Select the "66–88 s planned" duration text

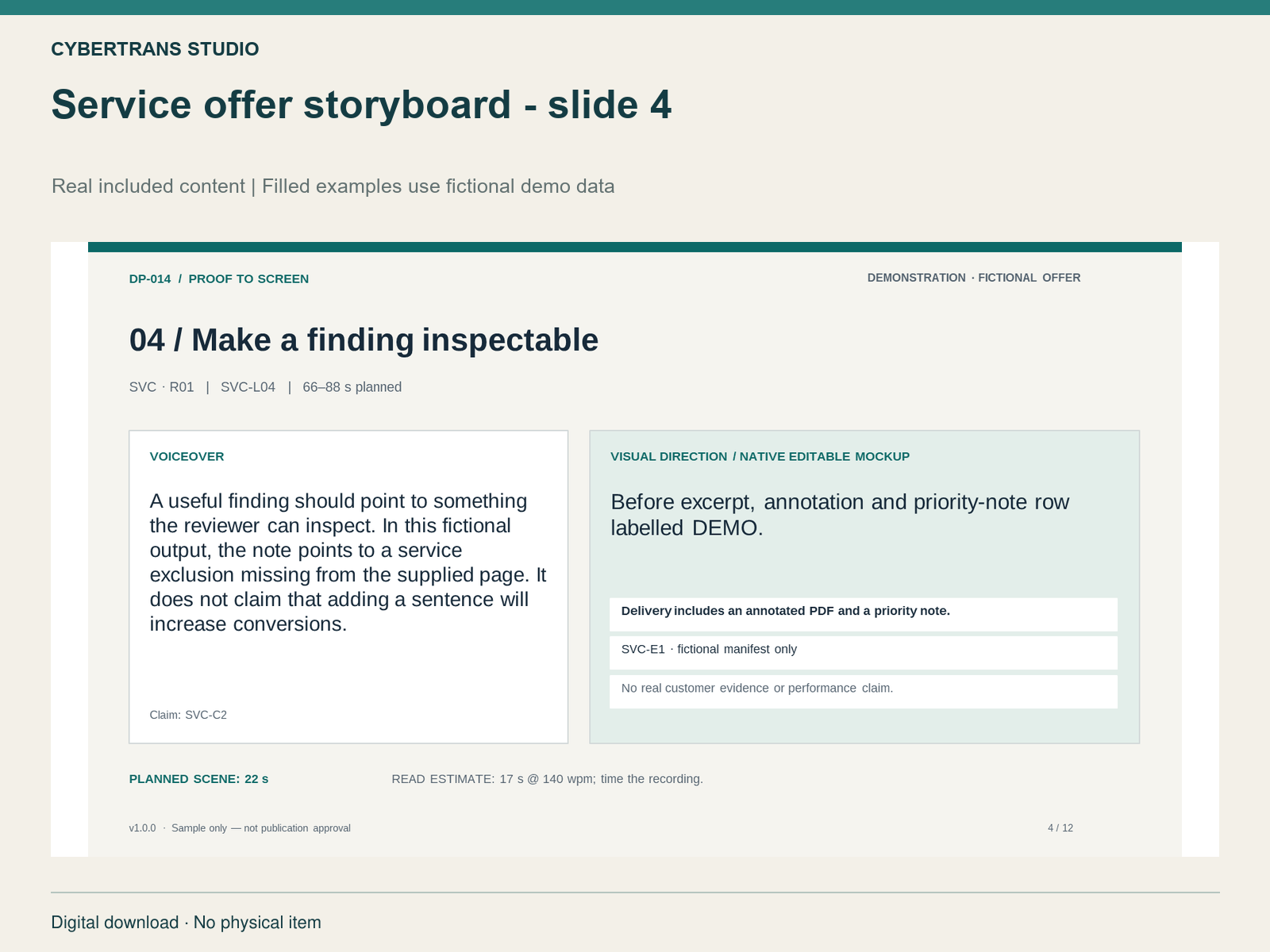click(x=352, y=387)
